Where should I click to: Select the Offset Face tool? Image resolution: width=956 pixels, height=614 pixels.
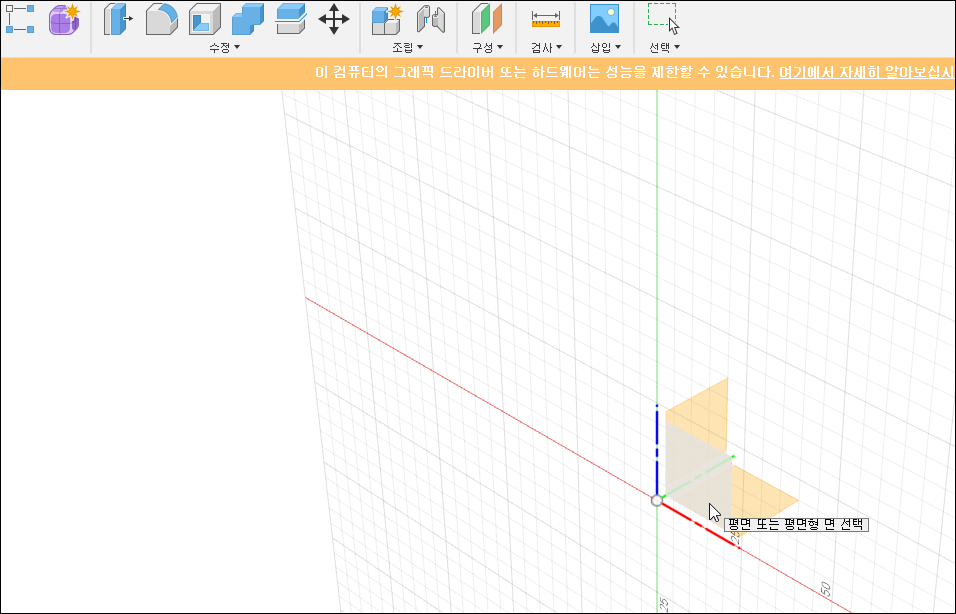pyautogui.click(x=291, y=19)
